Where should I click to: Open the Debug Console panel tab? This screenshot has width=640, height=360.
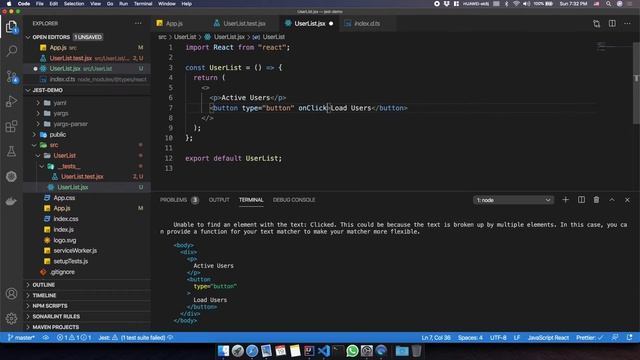[x=294, y=200]
